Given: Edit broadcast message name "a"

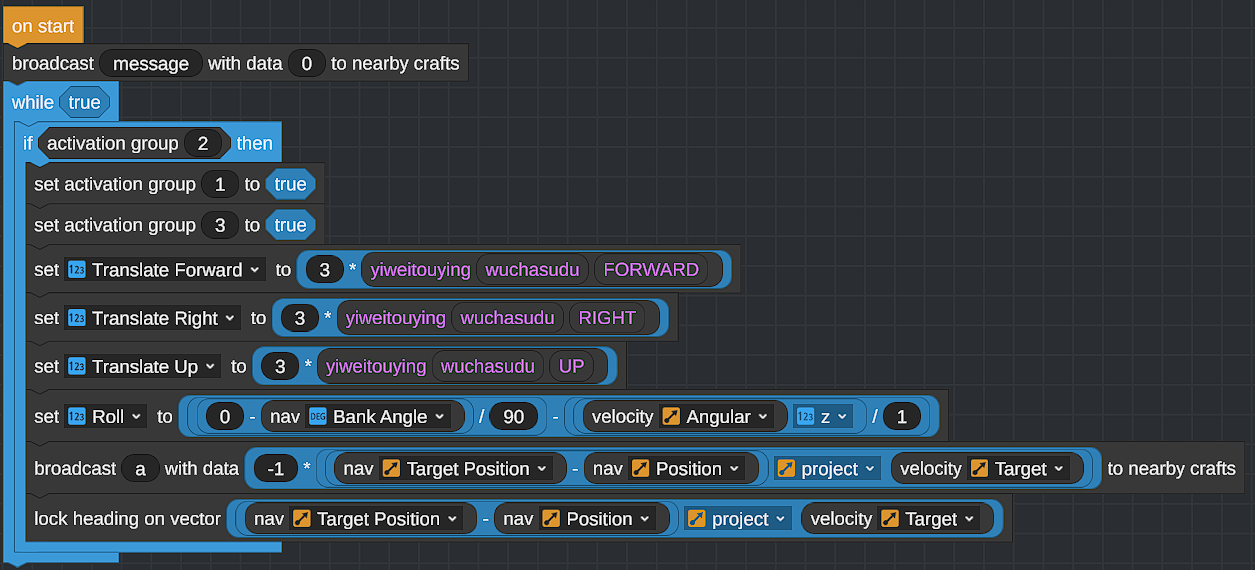Looking at the screenshot, I should click(x=140, y=469).
